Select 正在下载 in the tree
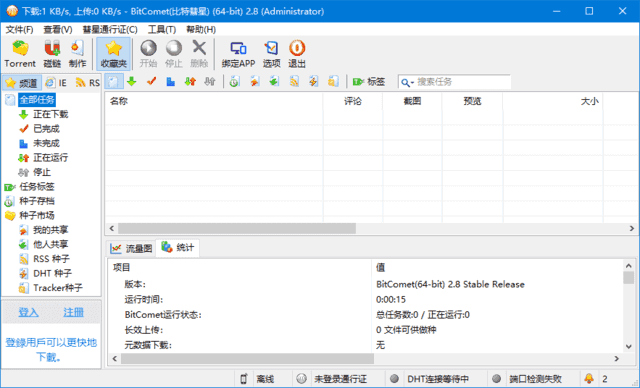Viewport: 640px width, 388px height. pos(51,114)
